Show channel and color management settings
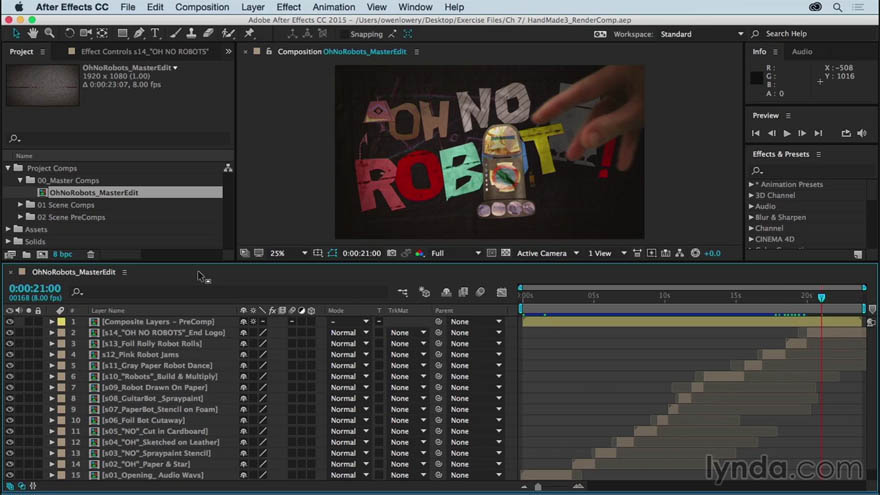 pos(420,253)
